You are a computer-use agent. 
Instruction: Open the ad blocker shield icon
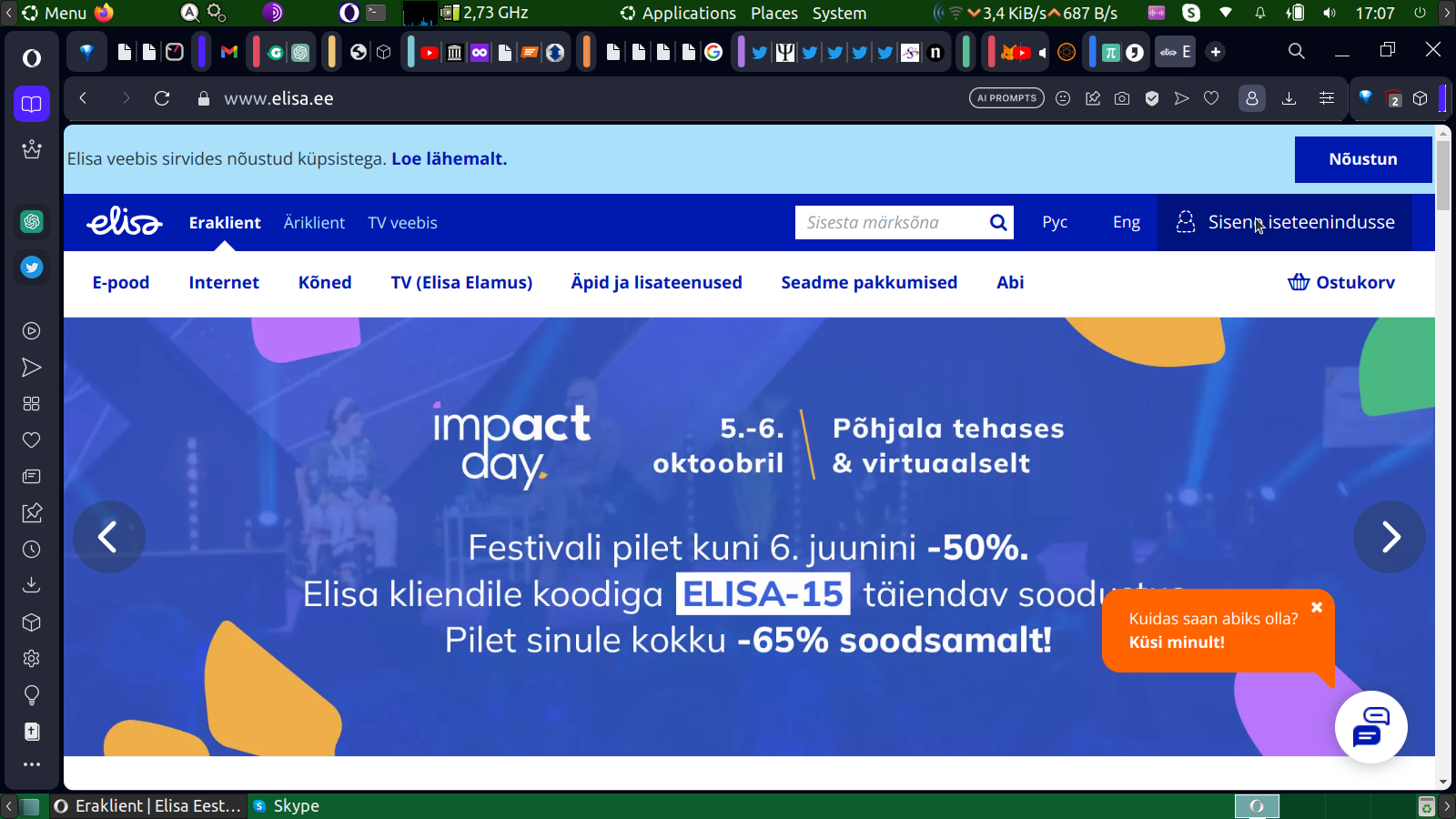(1152, 98)
